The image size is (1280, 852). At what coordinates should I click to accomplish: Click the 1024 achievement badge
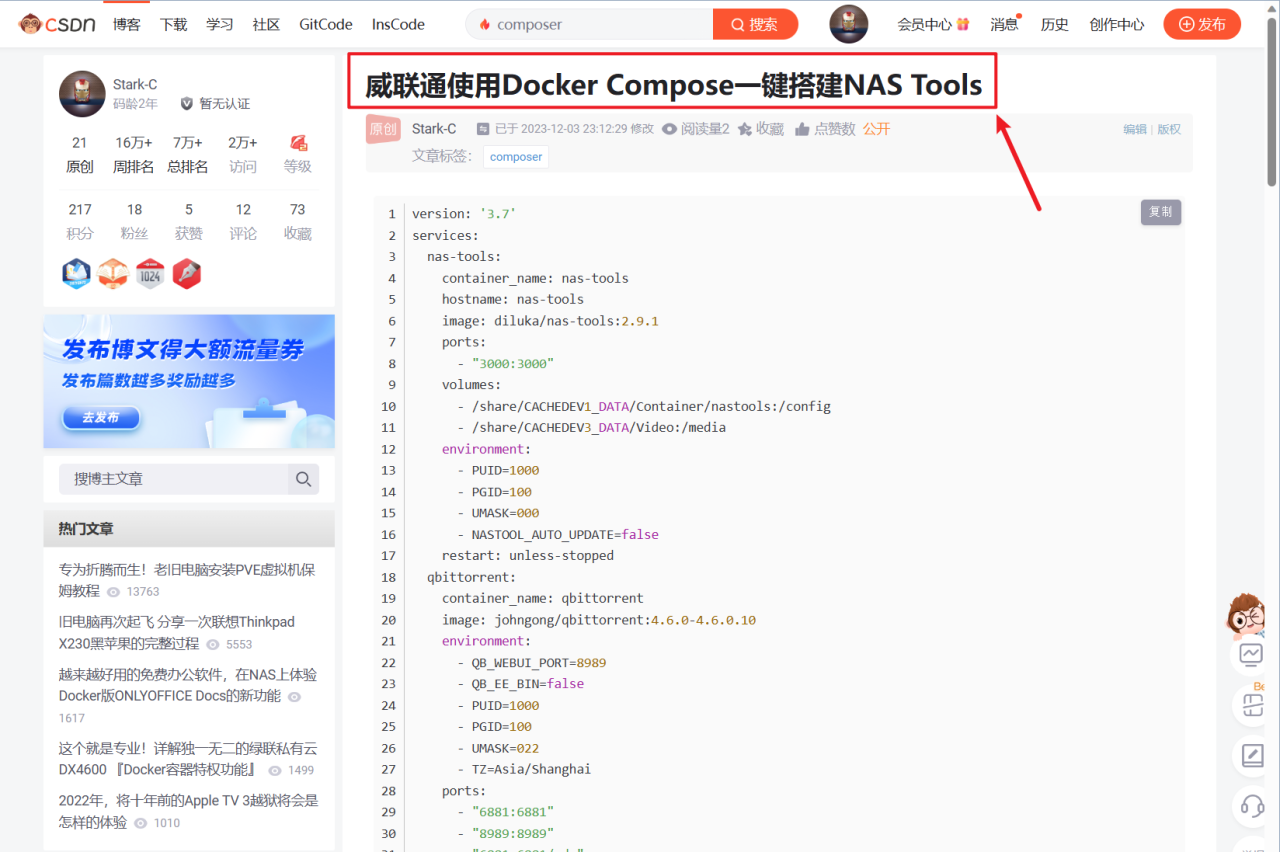(150, 273)
